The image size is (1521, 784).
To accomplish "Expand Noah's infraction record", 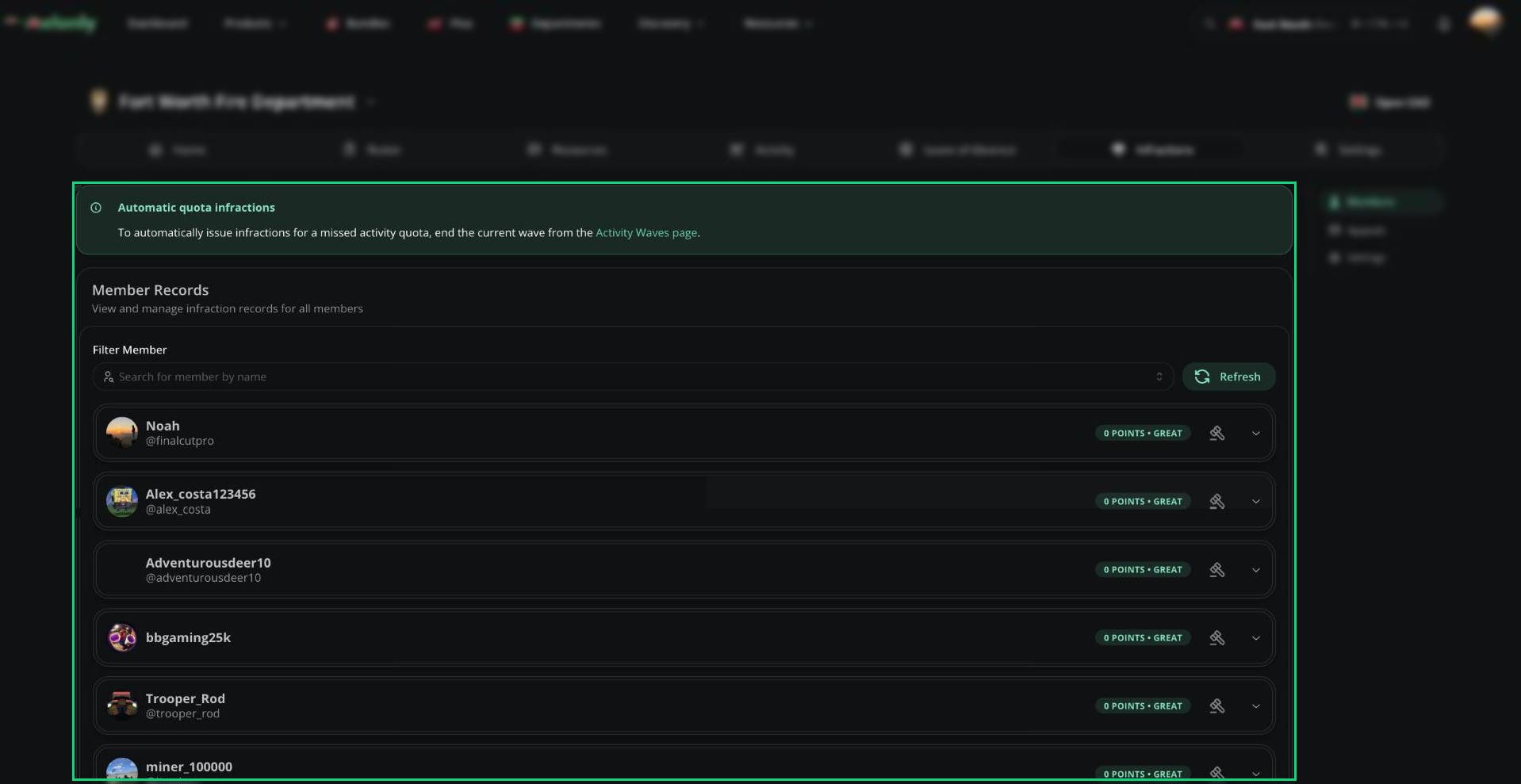I will tap(1256, 434).
